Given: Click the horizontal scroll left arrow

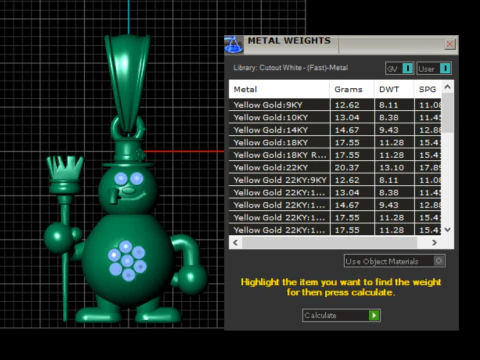Looking at the screenshot, I should (236, 243).
